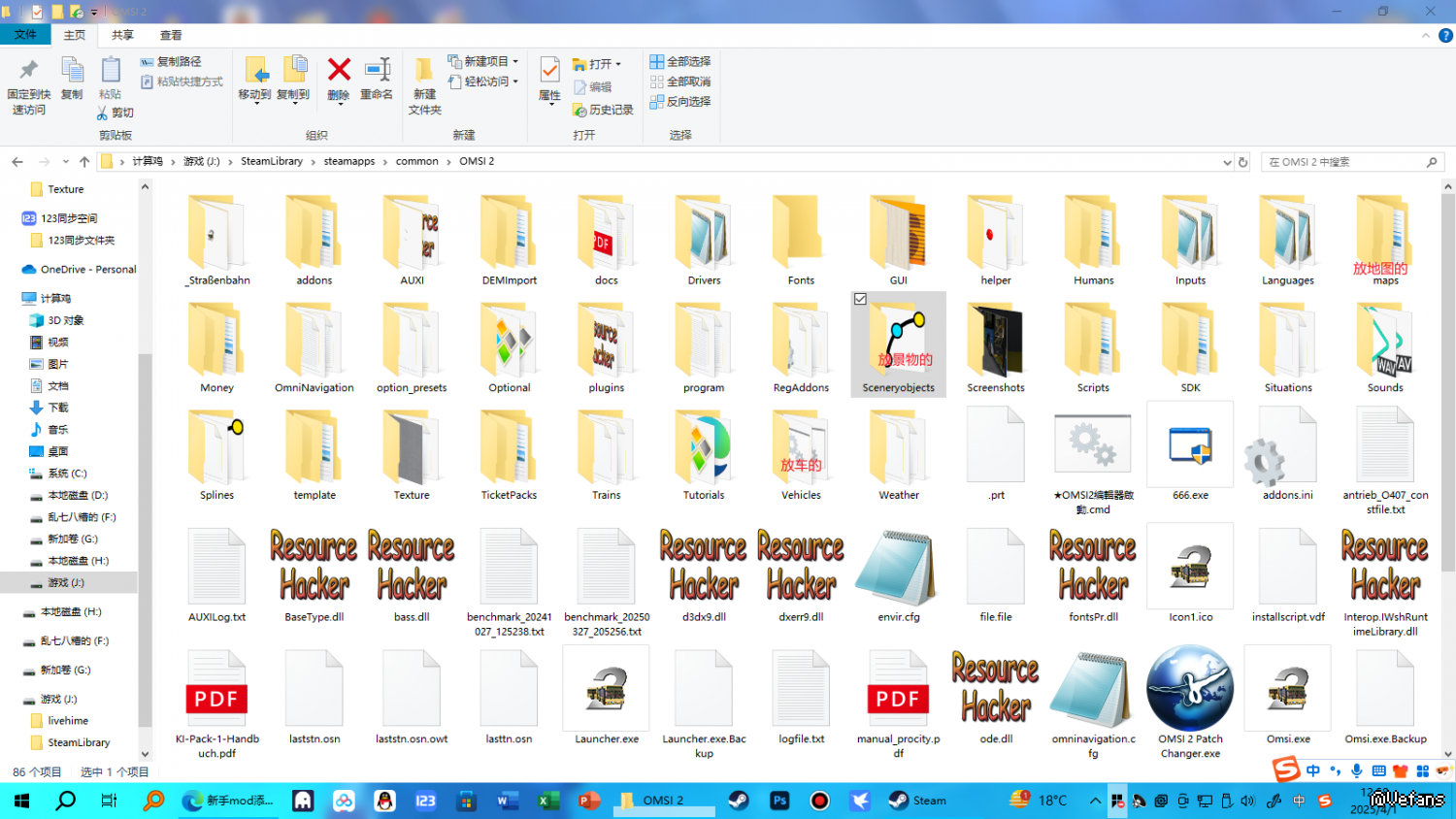Click the 剪切 scissors icon in ribbon
The width and height of the screenshot is (1456, 819).
click(x=102, y=114)
